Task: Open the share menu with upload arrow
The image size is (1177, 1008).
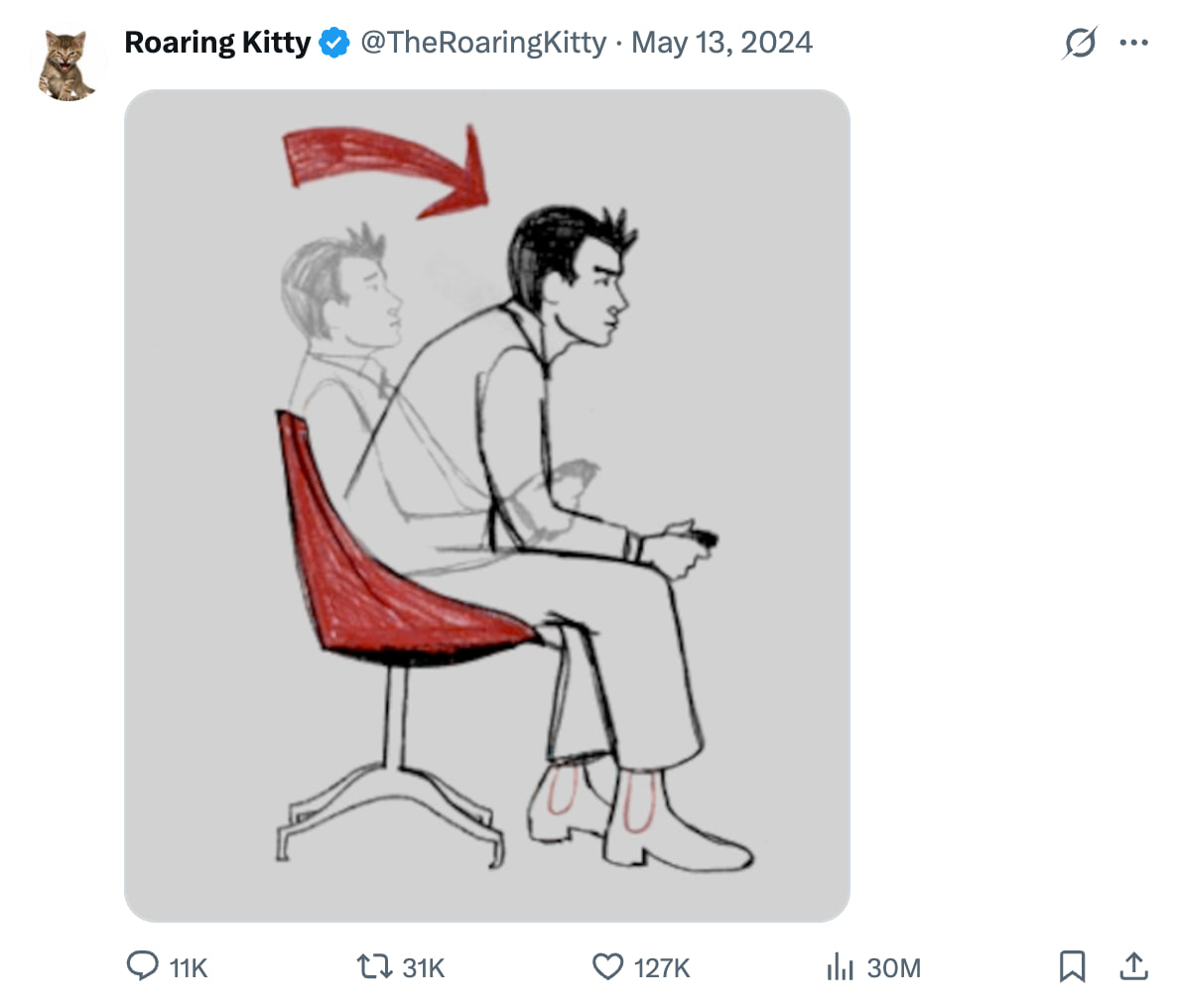Action: [x=1133, y=966]
